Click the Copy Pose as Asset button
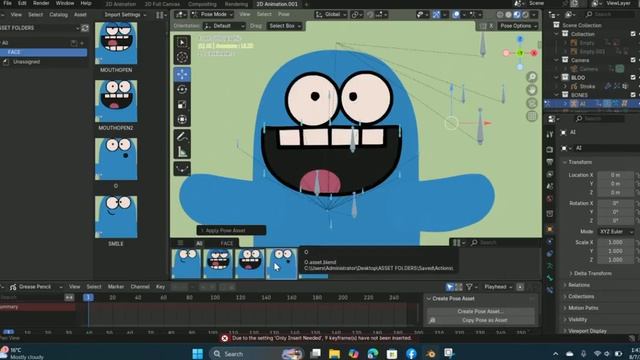The height and width of the screenshot is (360, 640). tap(480, 320)
